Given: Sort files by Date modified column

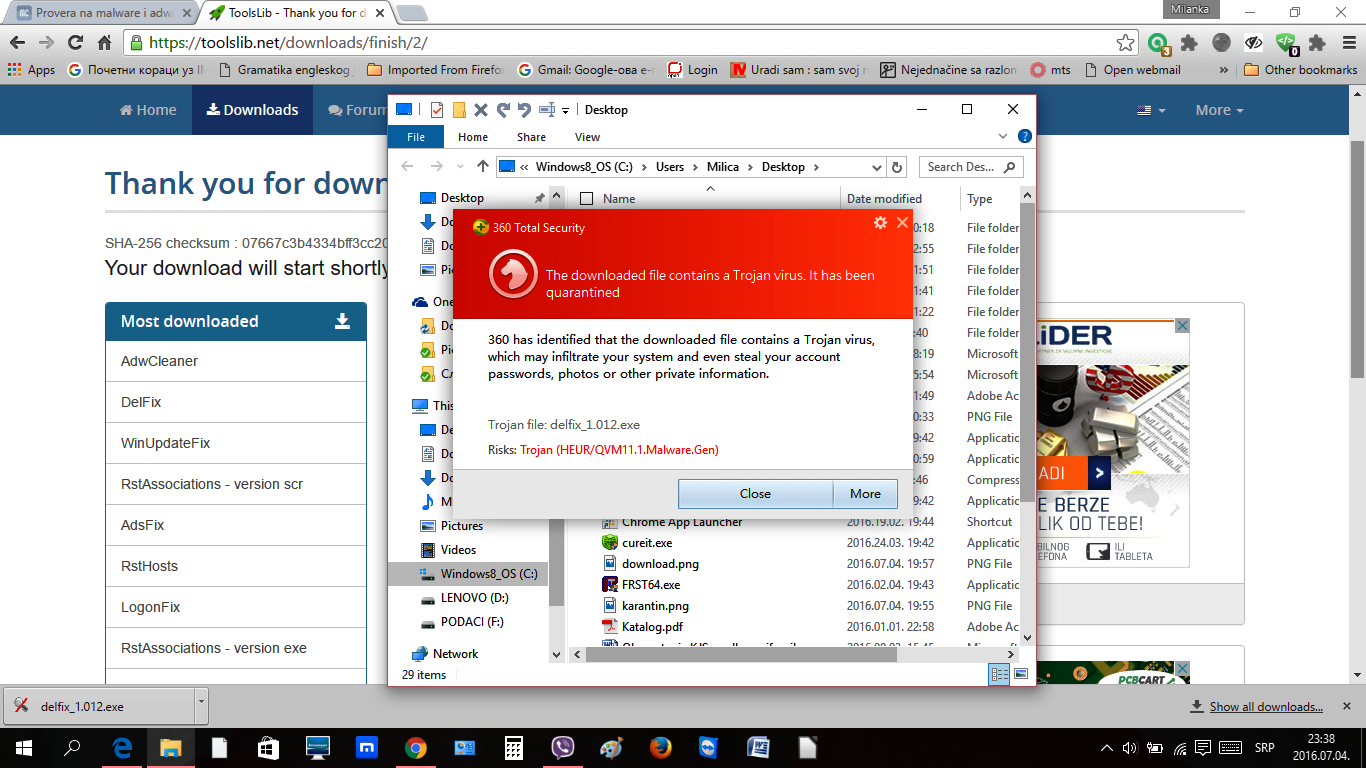Looking at the screenshot, I should pos(884,199).
